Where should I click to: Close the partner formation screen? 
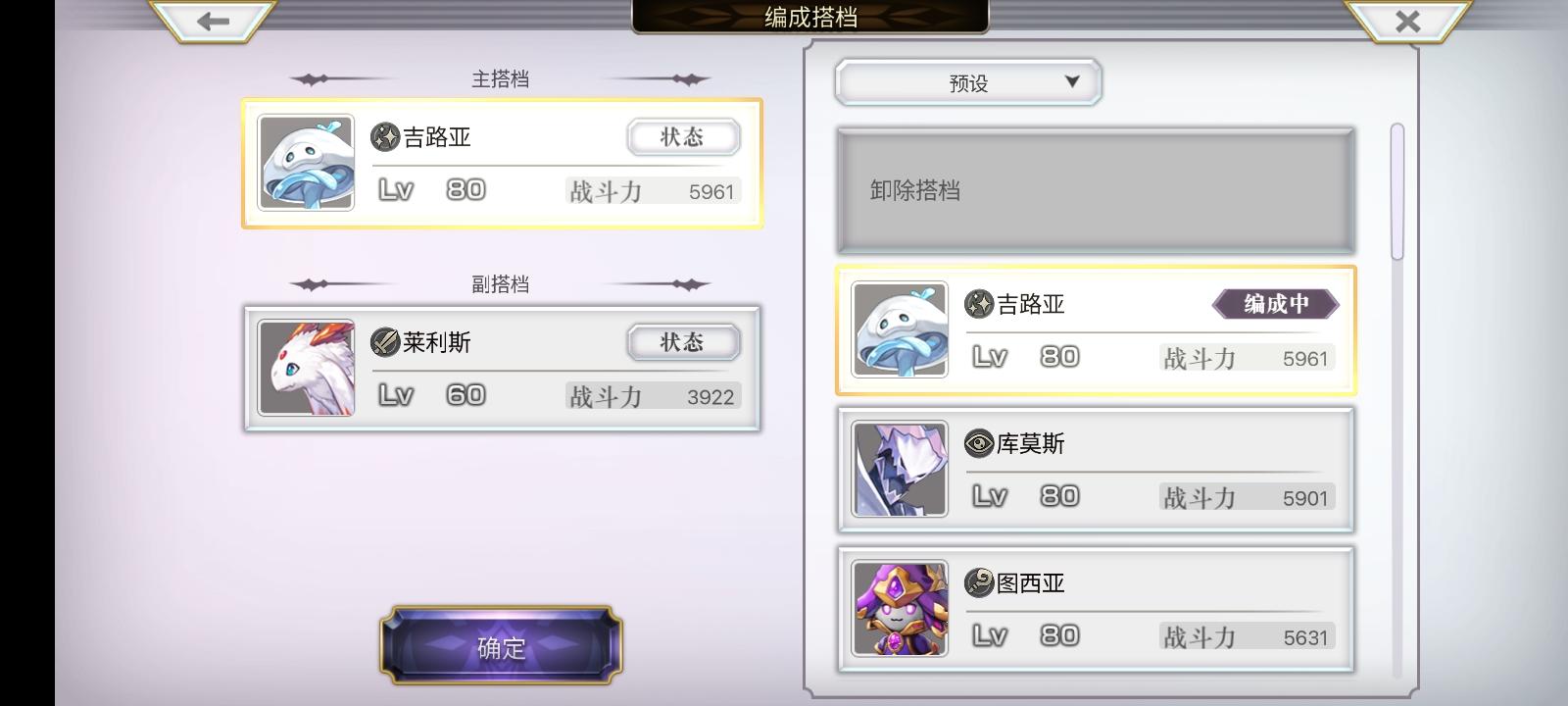click(x=1407, y=21)
